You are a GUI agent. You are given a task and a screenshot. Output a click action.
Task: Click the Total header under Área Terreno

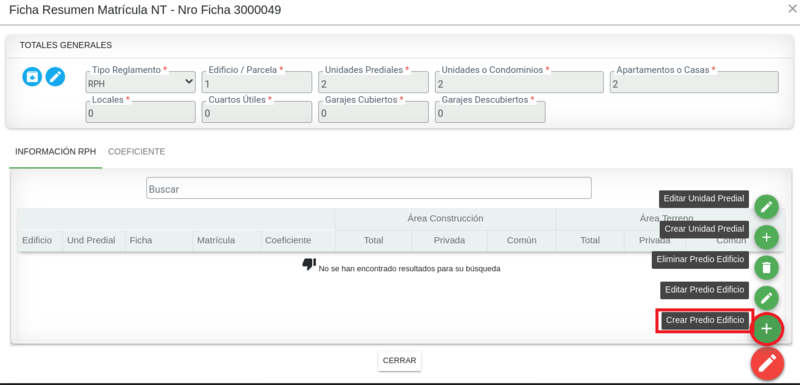tap(590, 240)
